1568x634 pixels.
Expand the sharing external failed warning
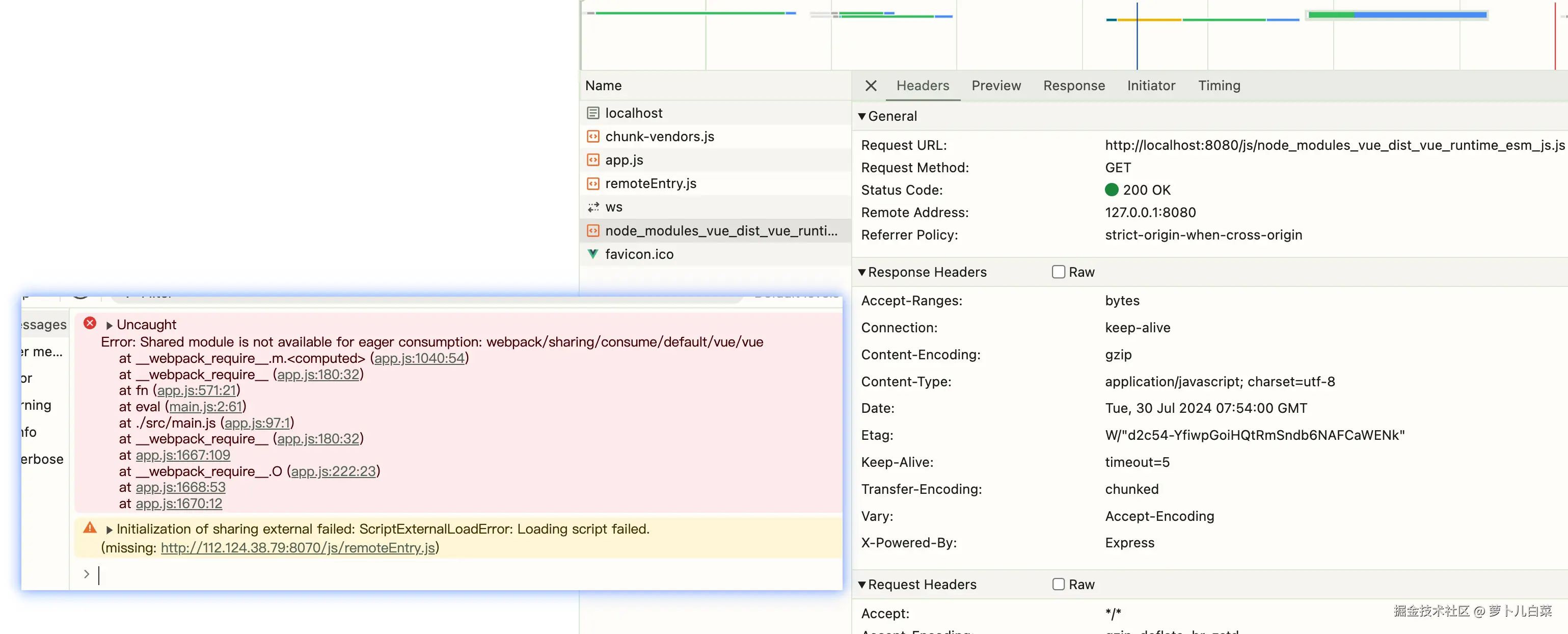110,530
